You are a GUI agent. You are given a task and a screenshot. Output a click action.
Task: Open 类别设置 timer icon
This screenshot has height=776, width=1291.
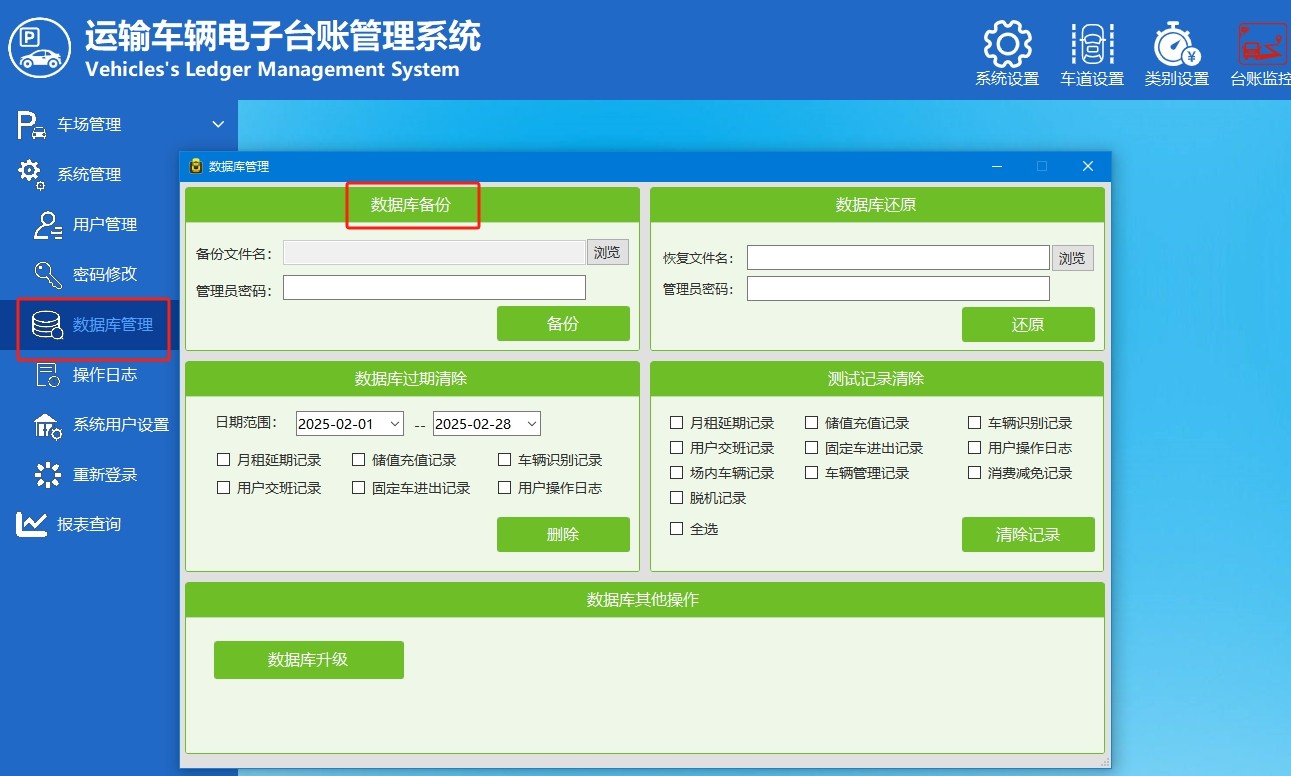tap(1176, 46)
